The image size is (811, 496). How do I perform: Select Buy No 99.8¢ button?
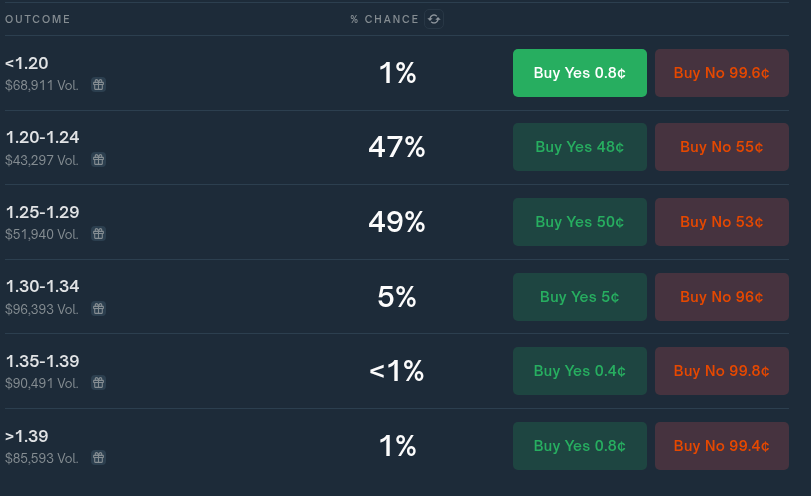722,371
